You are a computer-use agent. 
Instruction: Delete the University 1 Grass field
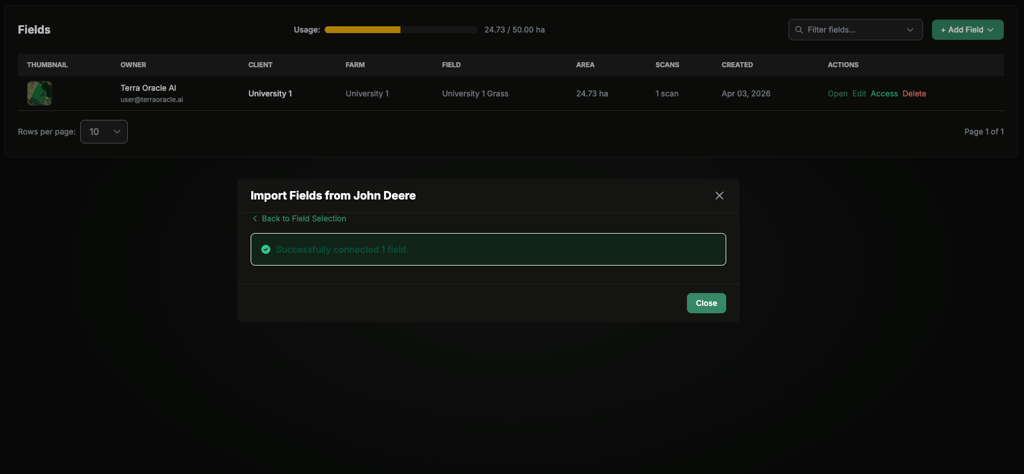click(914, 93)
